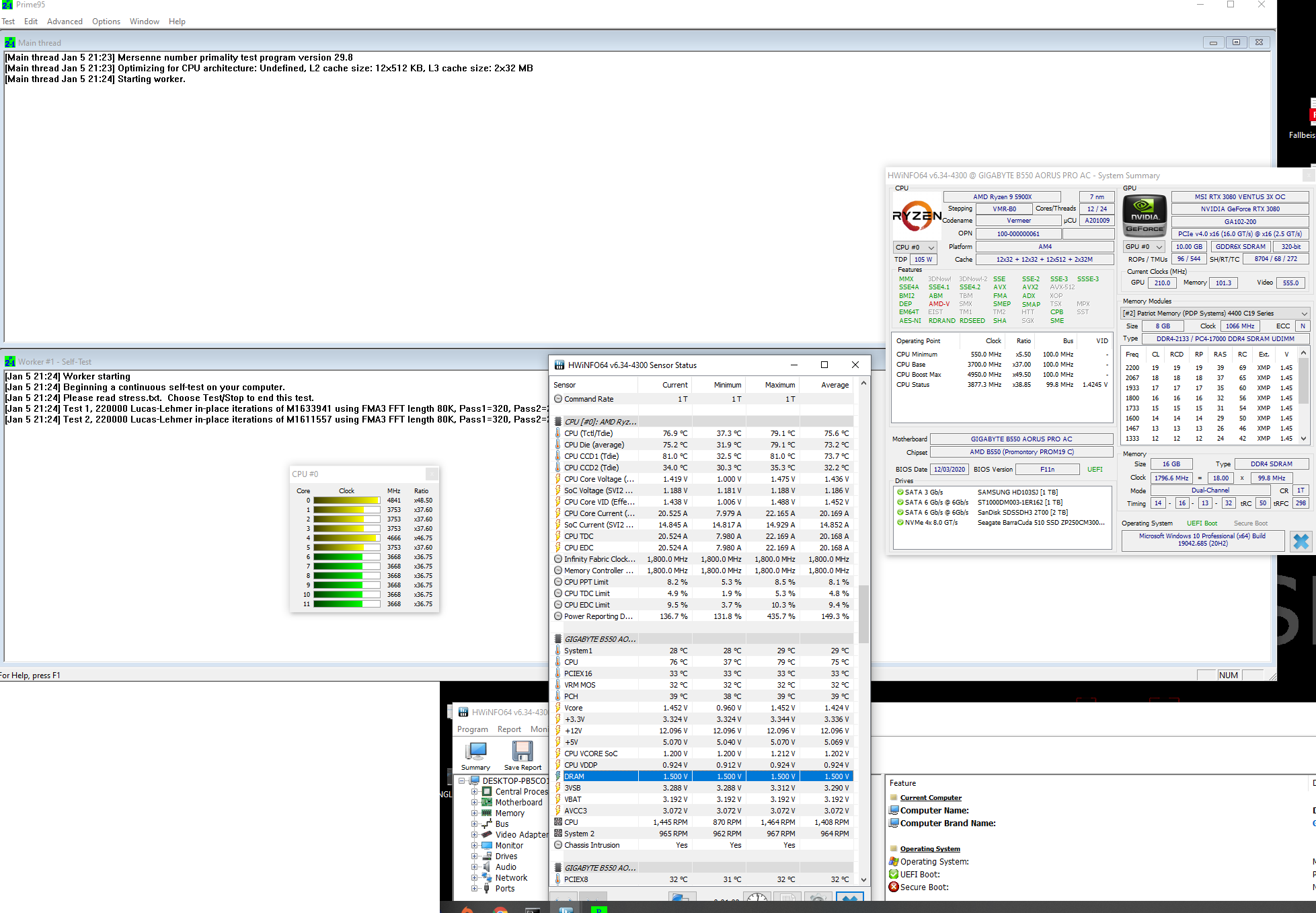The height and width of the screenshot is (913, 1316).
Task: Click the Central Processor chip icon in tree
Action: (487, 792)
